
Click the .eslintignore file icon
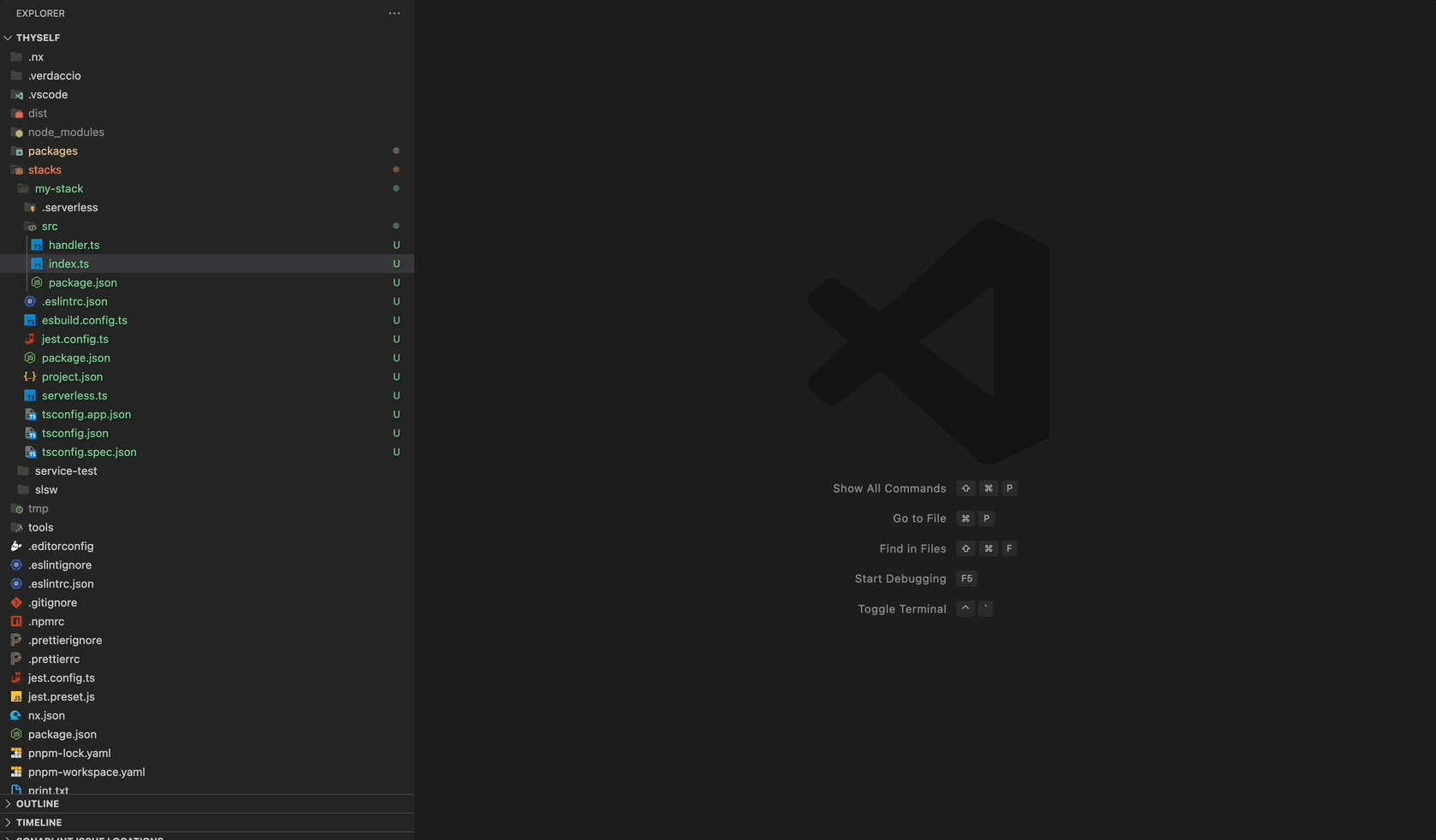16,565
